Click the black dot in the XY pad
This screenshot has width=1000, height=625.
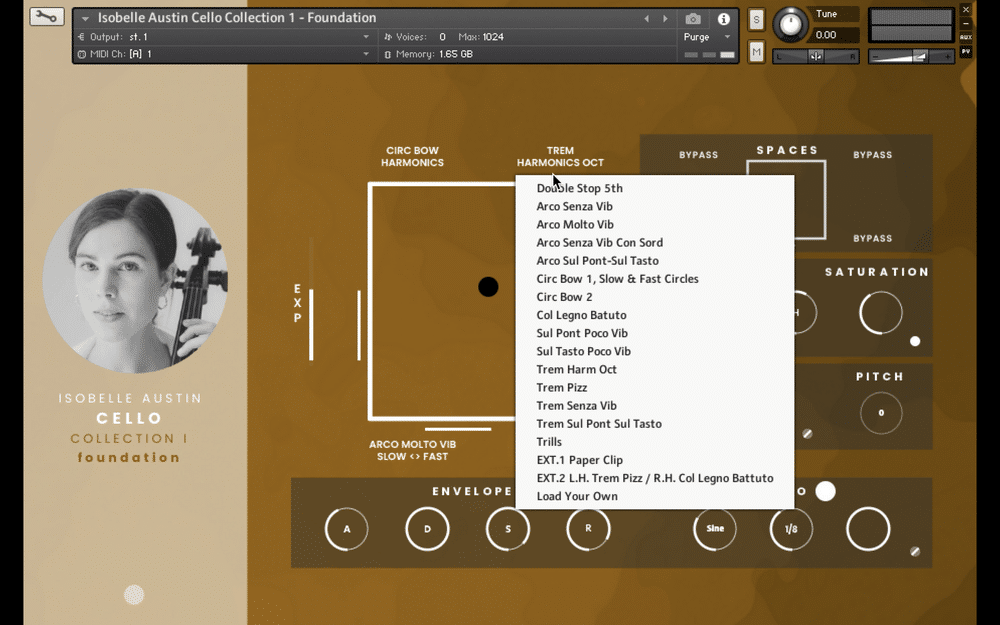coord(488,287)
